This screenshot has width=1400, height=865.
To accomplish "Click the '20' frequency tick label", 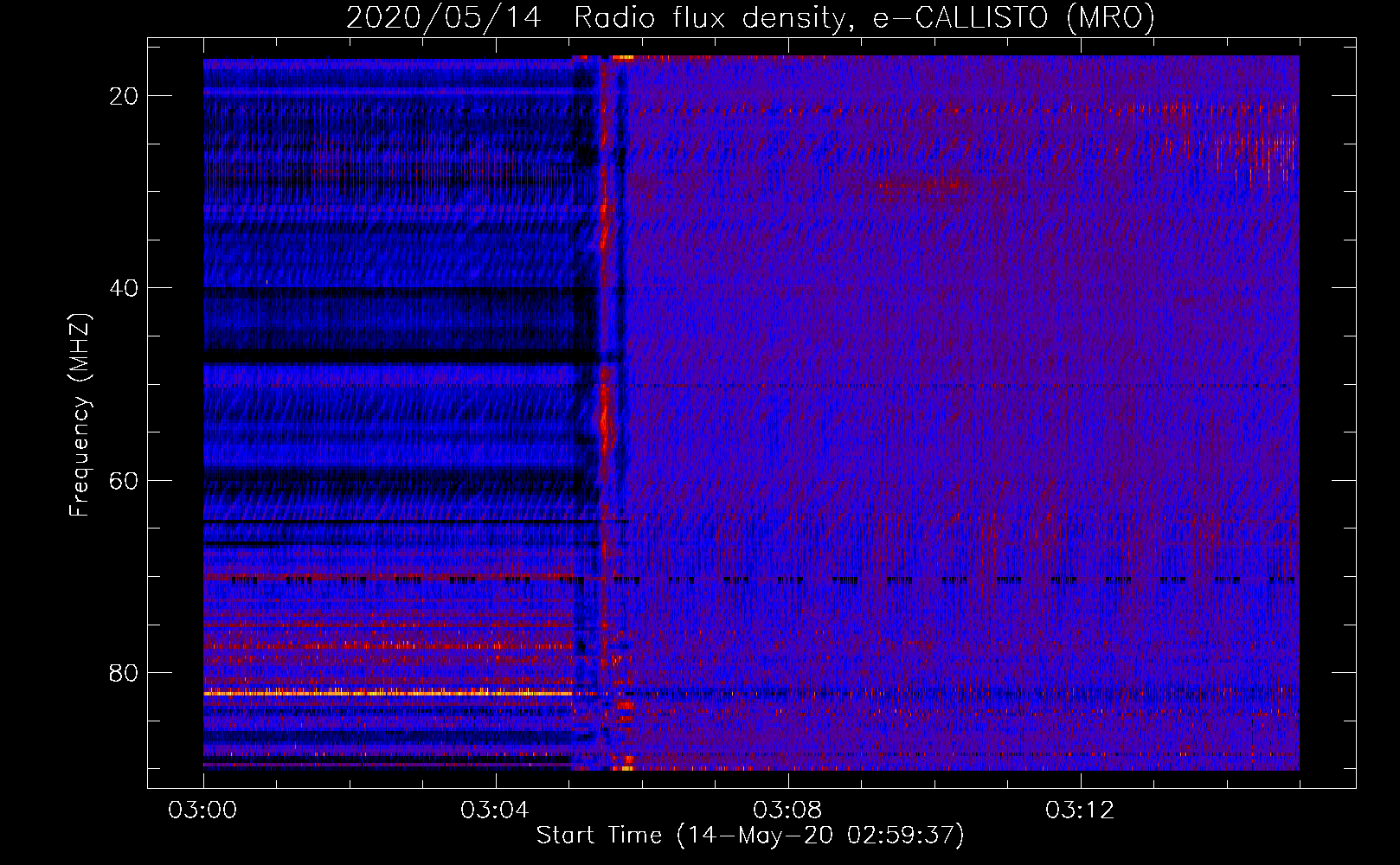I will coord(124,96).
